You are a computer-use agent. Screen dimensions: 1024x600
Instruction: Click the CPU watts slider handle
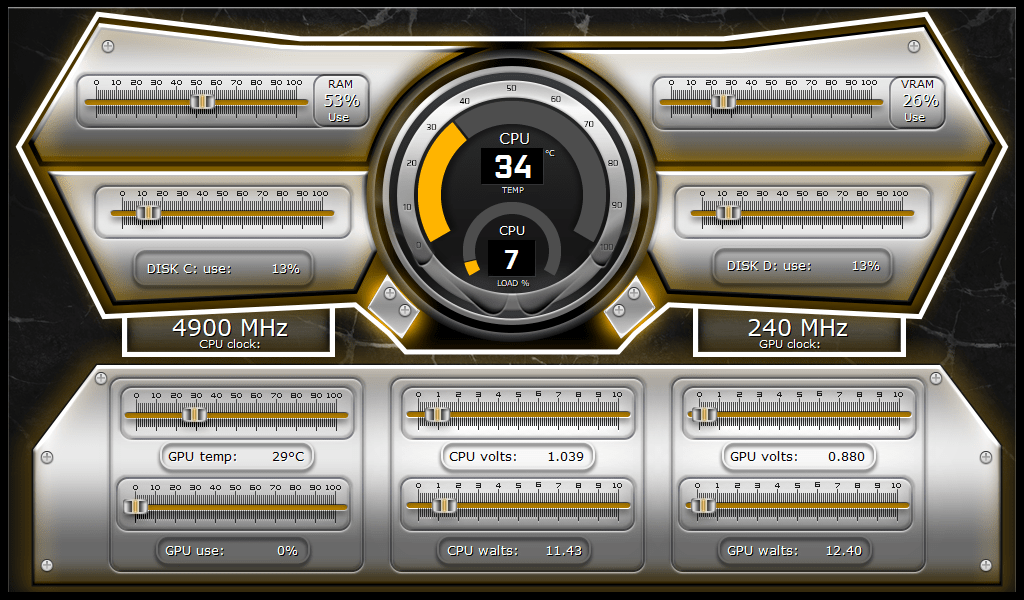pos(444,505)
